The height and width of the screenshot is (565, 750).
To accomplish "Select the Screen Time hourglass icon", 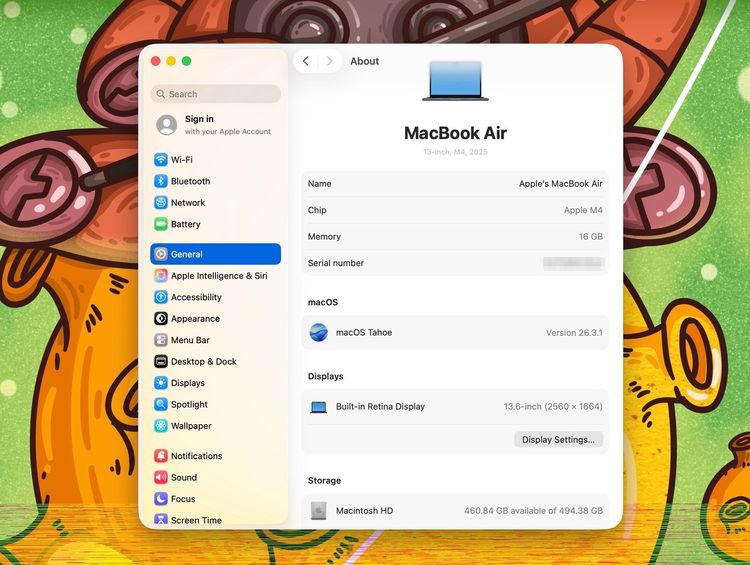I will [161, 520].
